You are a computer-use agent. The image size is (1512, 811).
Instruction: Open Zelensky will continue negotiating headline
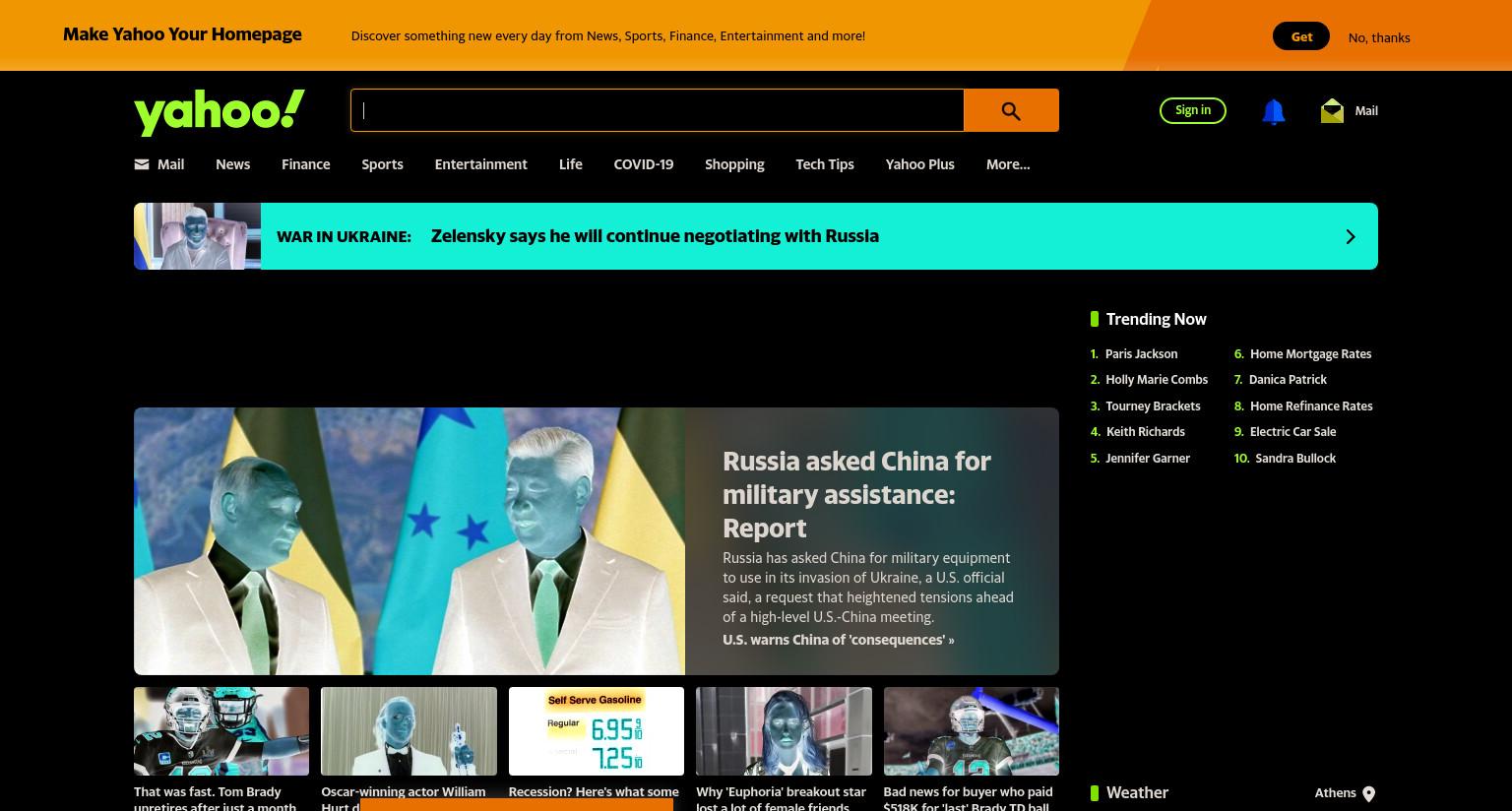point(655,236)
